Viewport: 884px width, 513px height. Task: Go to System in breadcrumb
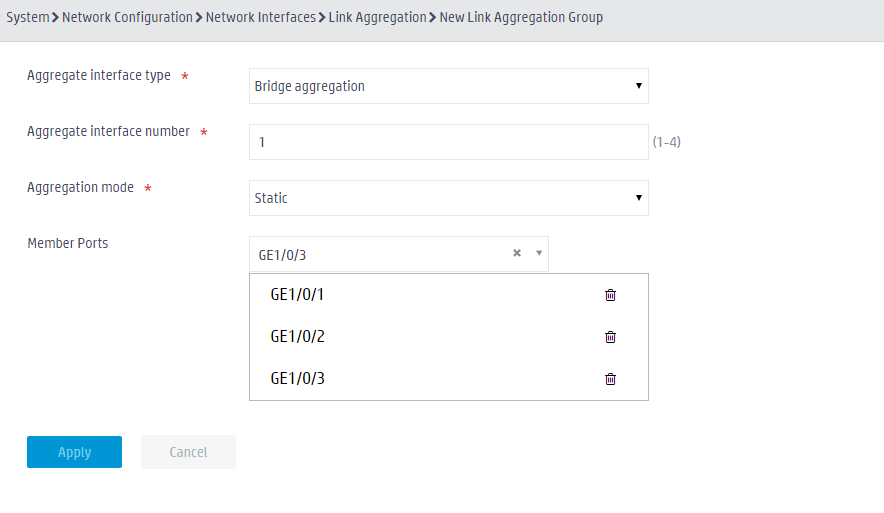coord(28,17)
